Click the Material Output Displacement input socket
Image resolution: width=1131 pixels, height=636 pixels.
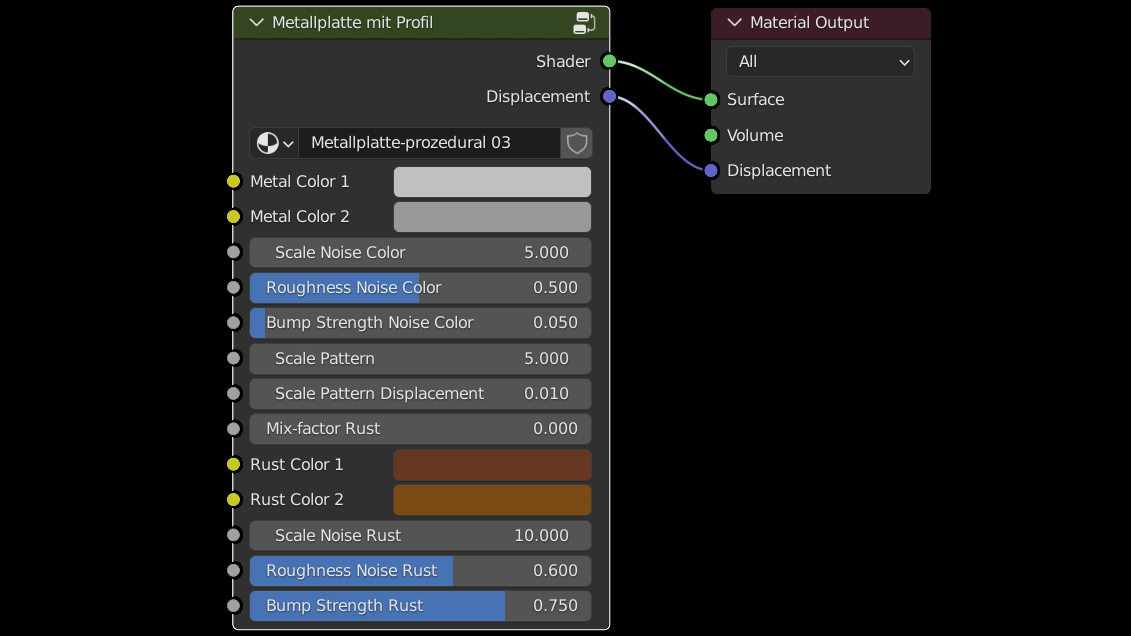coord(711,171)
